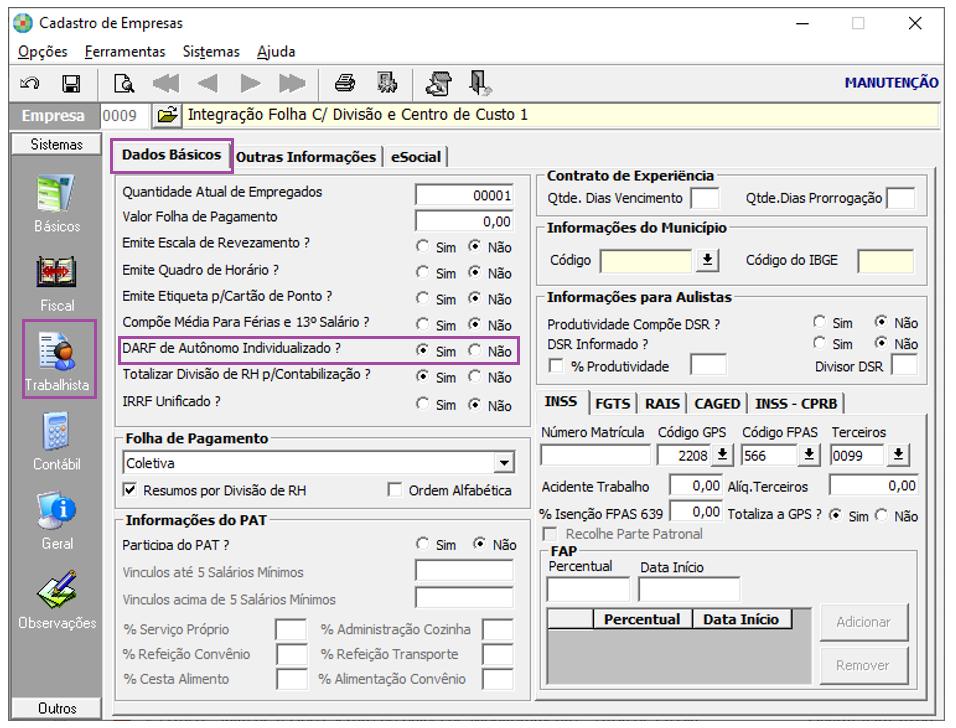Image resolution: width=956 pixels, height=728 pixels.
Task: Switch to the Outras Informações tab
Action: click(x=306, y=157)
